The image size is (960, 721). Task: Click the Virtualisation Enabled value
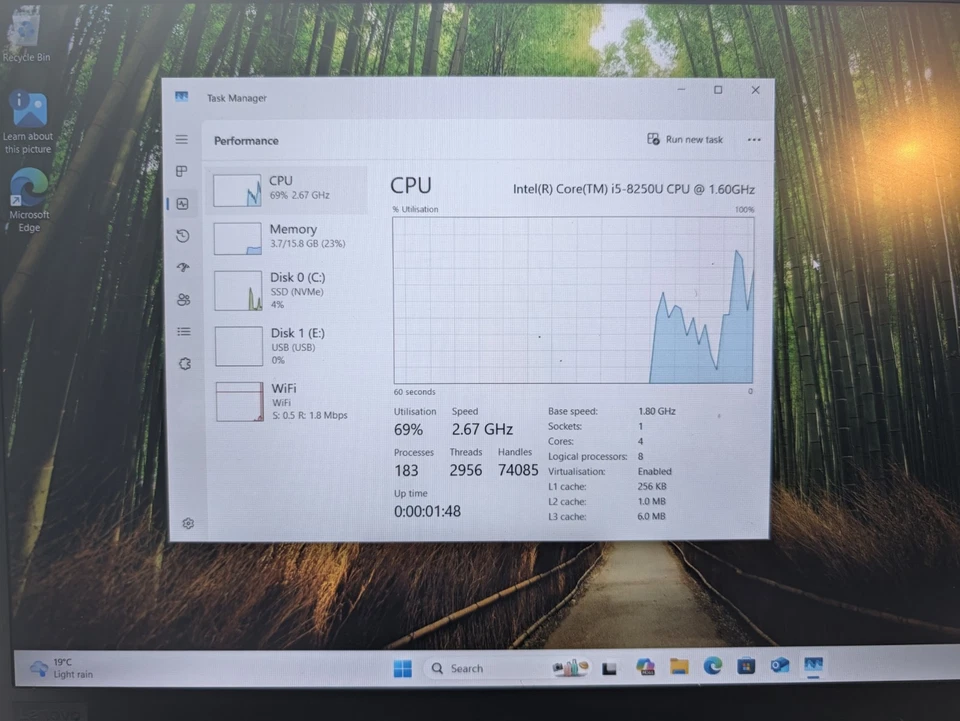click(654, 471)
